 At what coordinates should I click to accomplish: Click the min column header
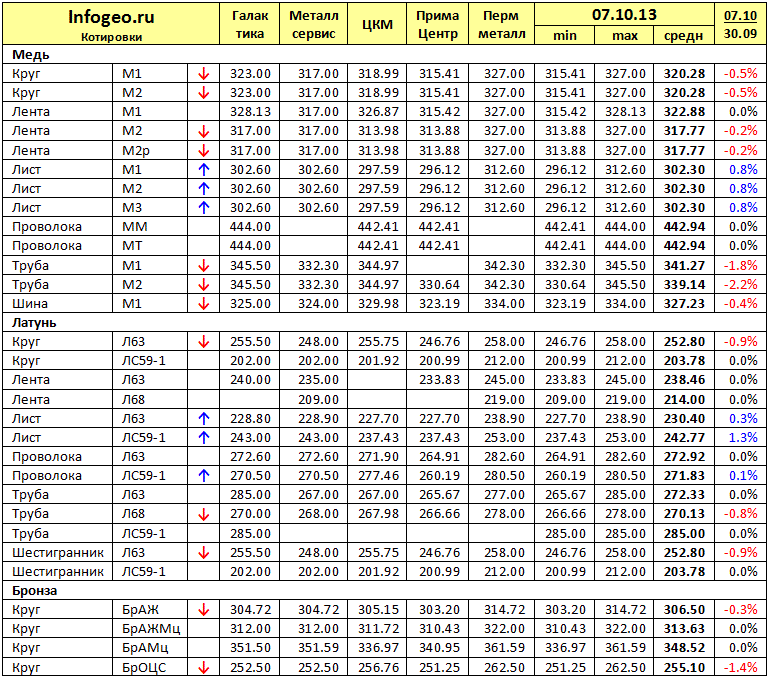pyautogui.click(x=564, y=36)
